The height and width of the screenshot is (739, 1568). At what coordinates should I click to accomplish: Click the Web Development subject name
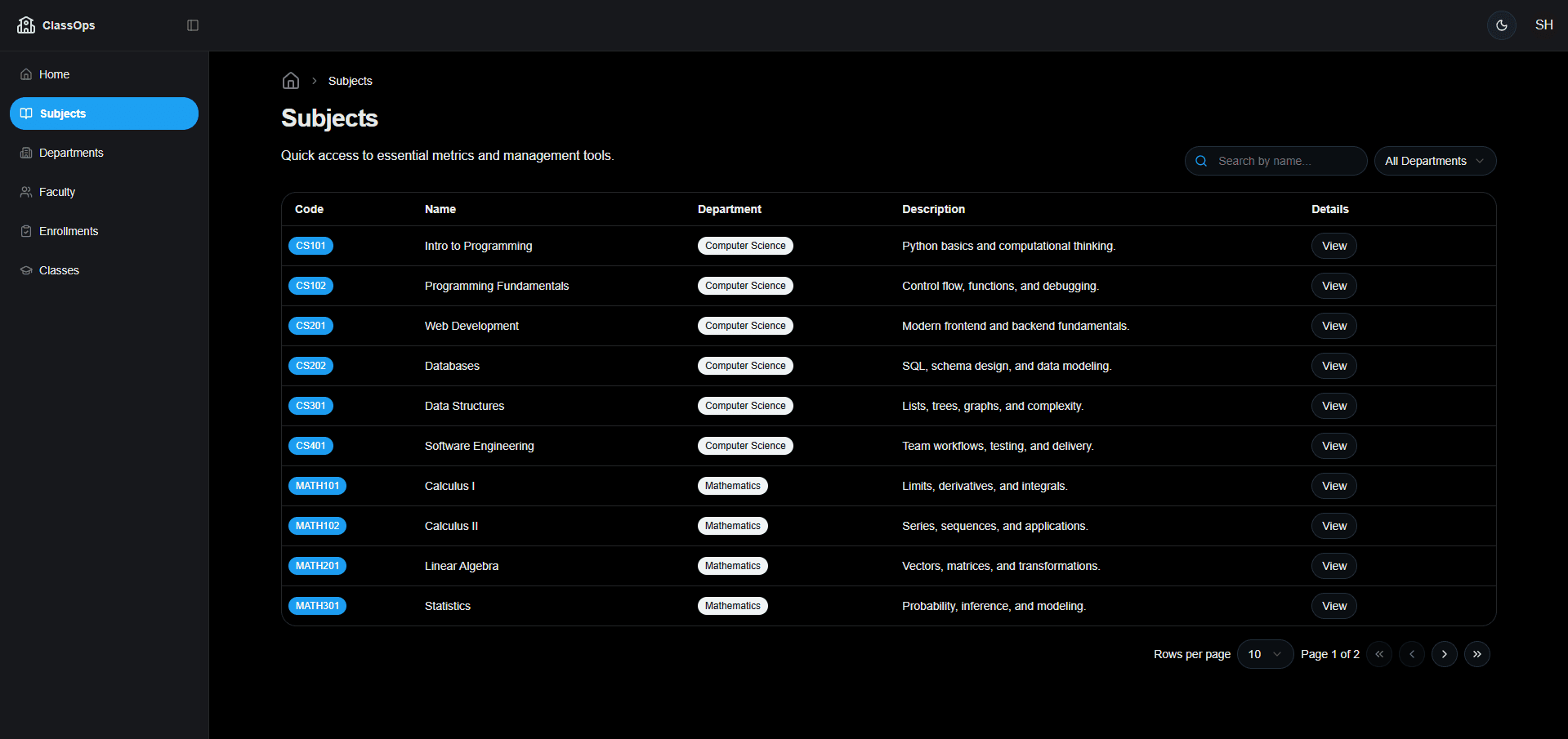coord(471,326)
